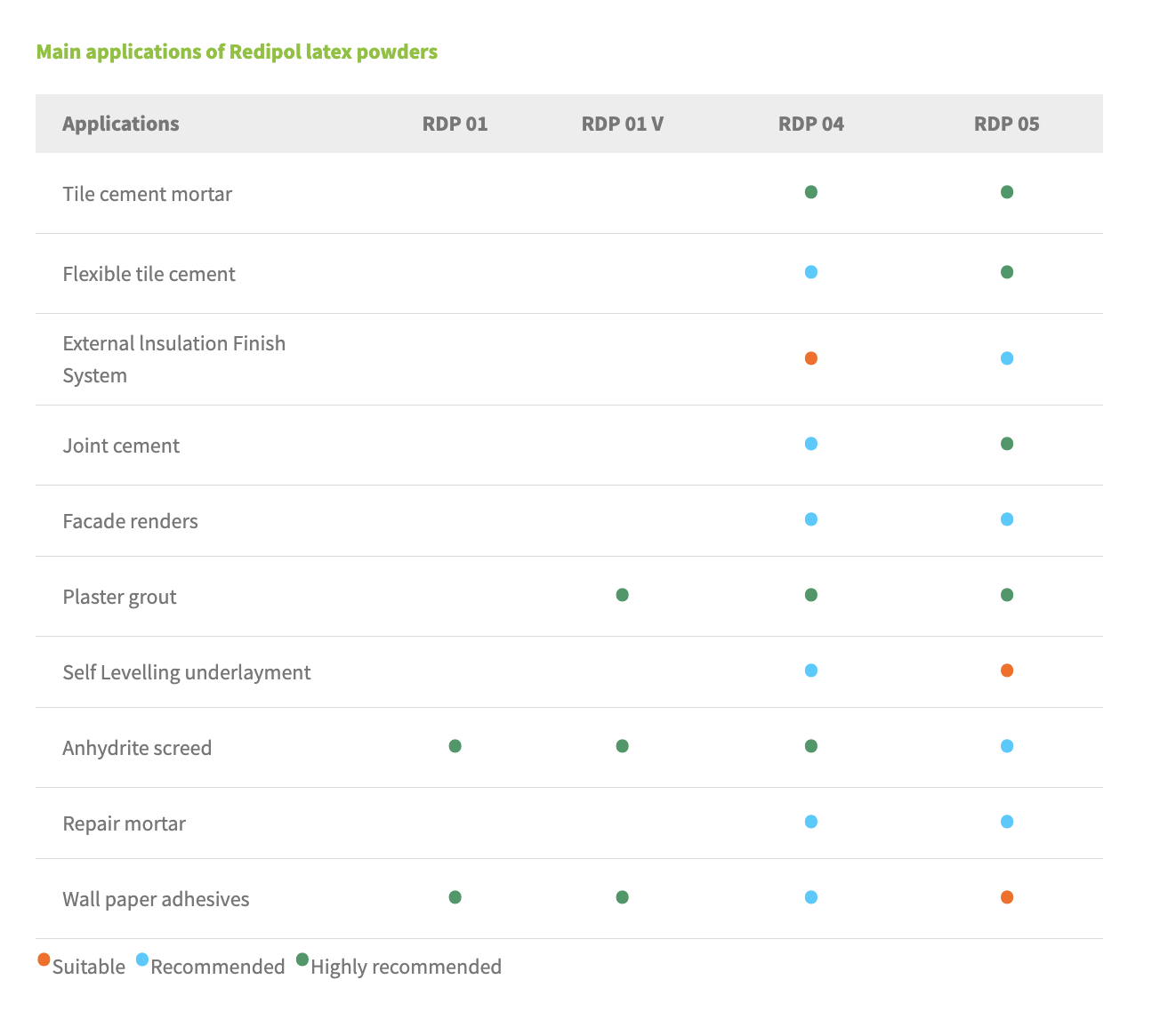Click the Applications column header

[120, 124]
